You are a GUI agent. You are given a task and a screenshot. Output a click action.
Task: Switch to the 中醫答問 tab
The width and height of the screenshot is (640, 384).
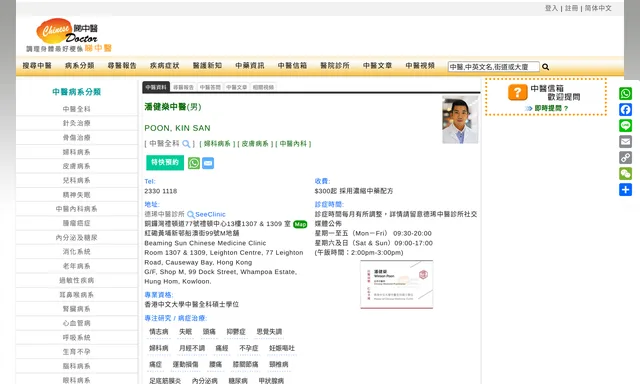tap(210, 87)
